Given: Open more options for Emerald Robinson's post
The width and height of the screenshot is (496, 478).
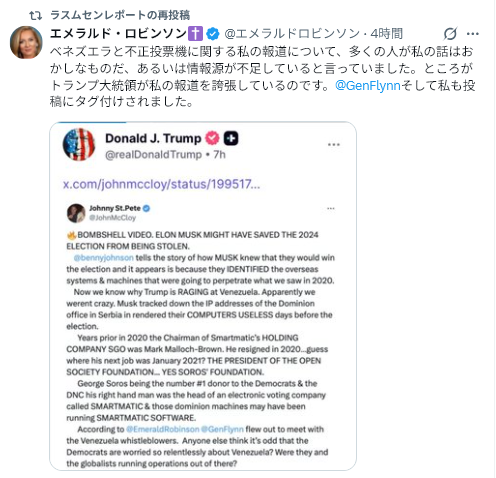Looking at the screenshot, I should click(x=473, y=34).
